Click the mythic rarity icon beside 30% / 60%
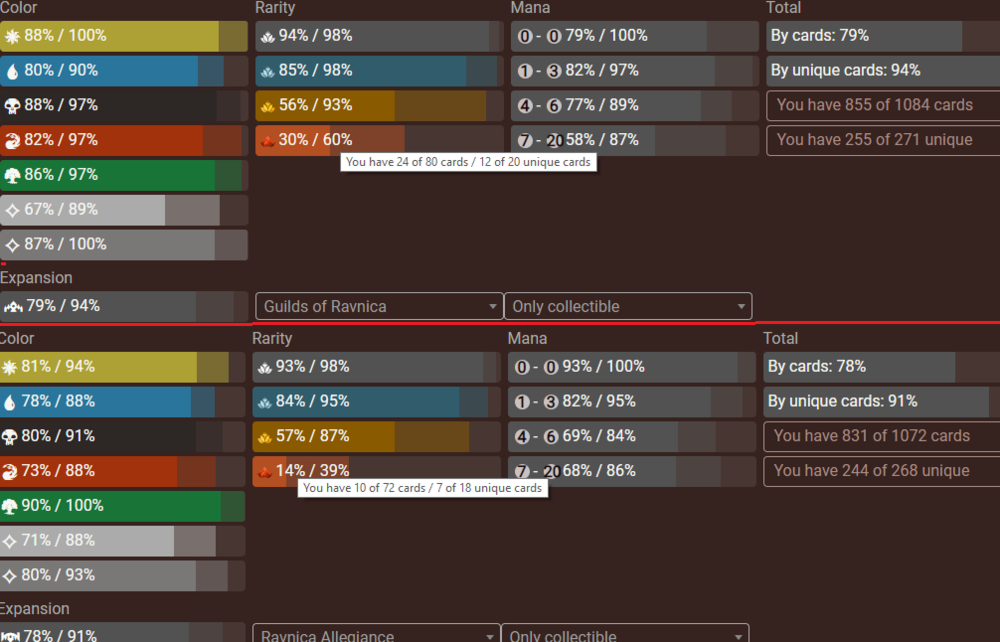Screen dimensions: 1000x642 coord(267,140)
